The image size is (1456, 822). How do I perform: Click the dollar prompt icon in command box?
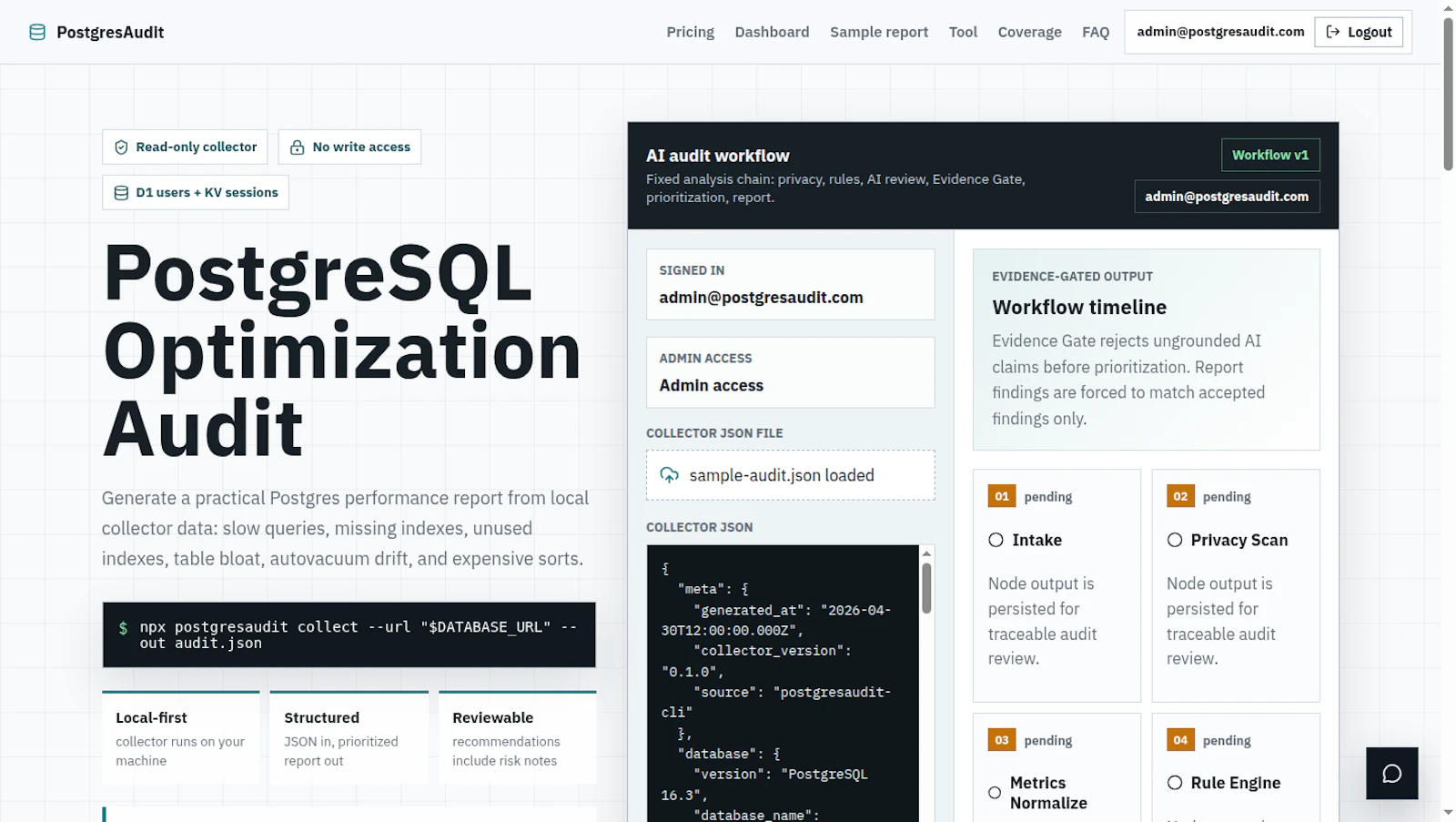click(124, 627)
